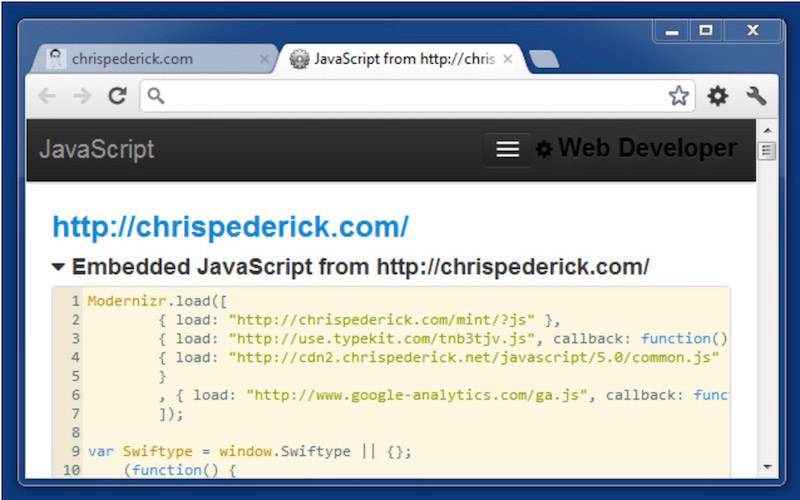
Task: Click the ]); text on line 7
Action: 171,414
